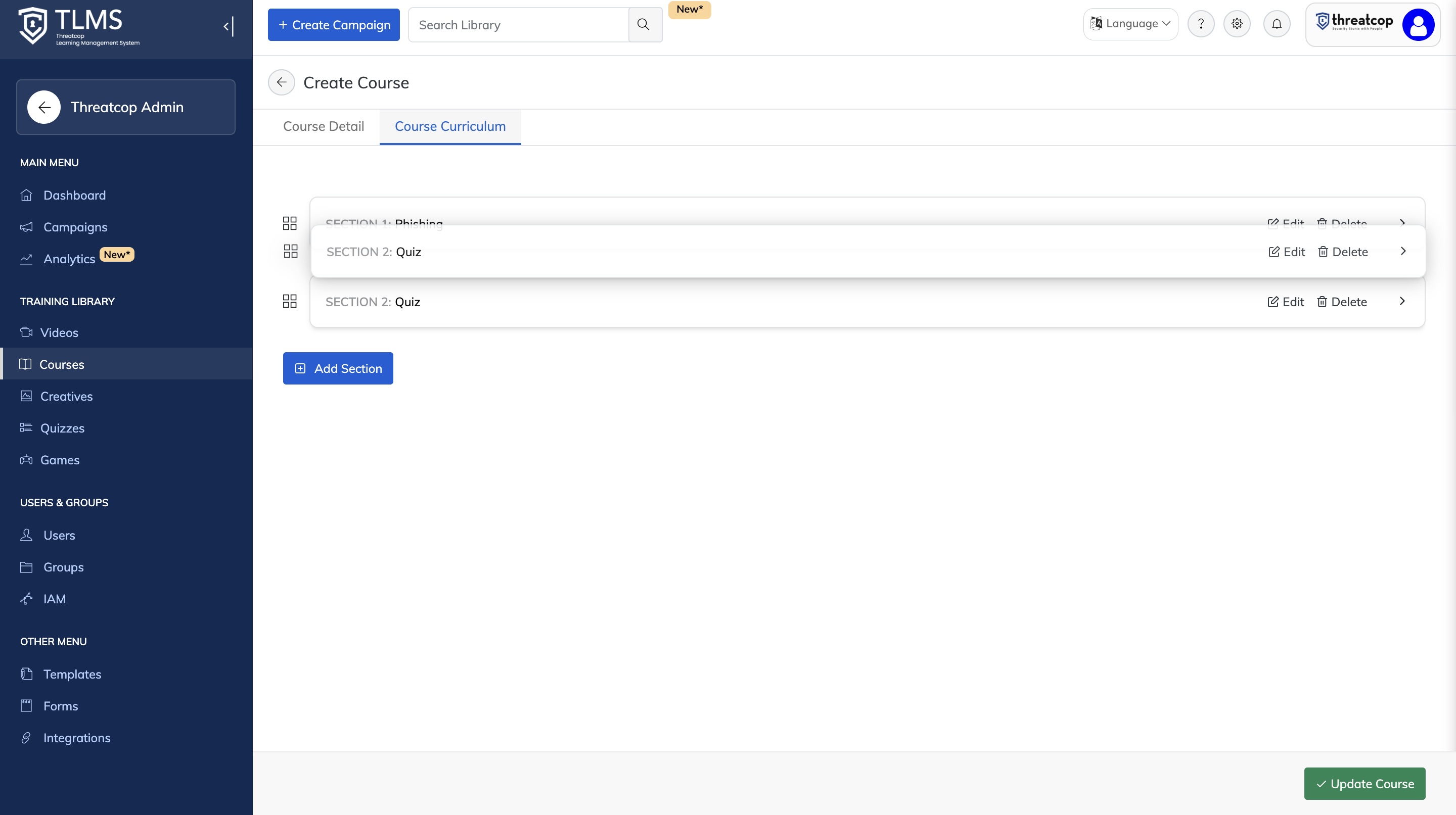Click the drag handle of the bottom Quiz section

[x=289, y=302]
